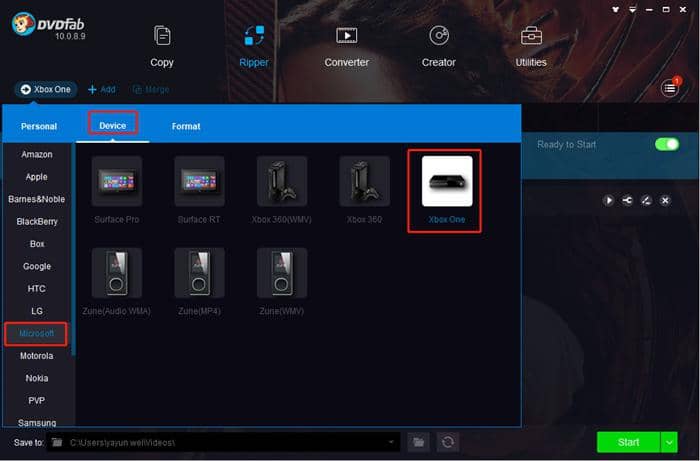Viewport: 700px width, 461px height.
Task: Click the DVDFab logo
Action: tap(48, 26)
